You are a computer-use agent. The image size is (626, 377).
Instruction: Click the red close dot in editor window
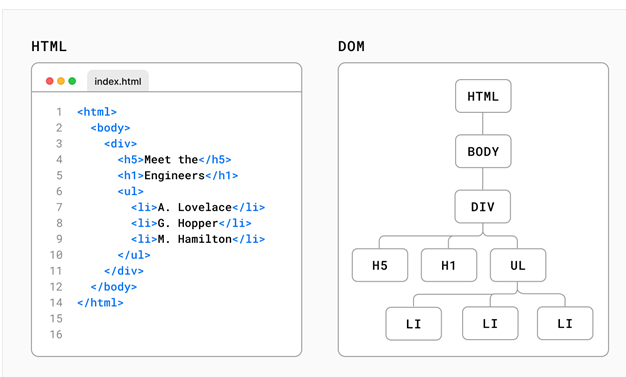[50, 81]
